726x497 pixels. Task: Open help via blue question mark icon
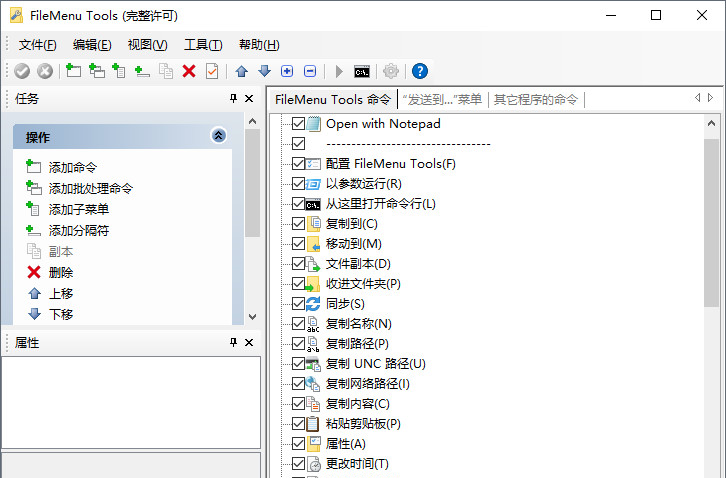(x=419, y=71)
